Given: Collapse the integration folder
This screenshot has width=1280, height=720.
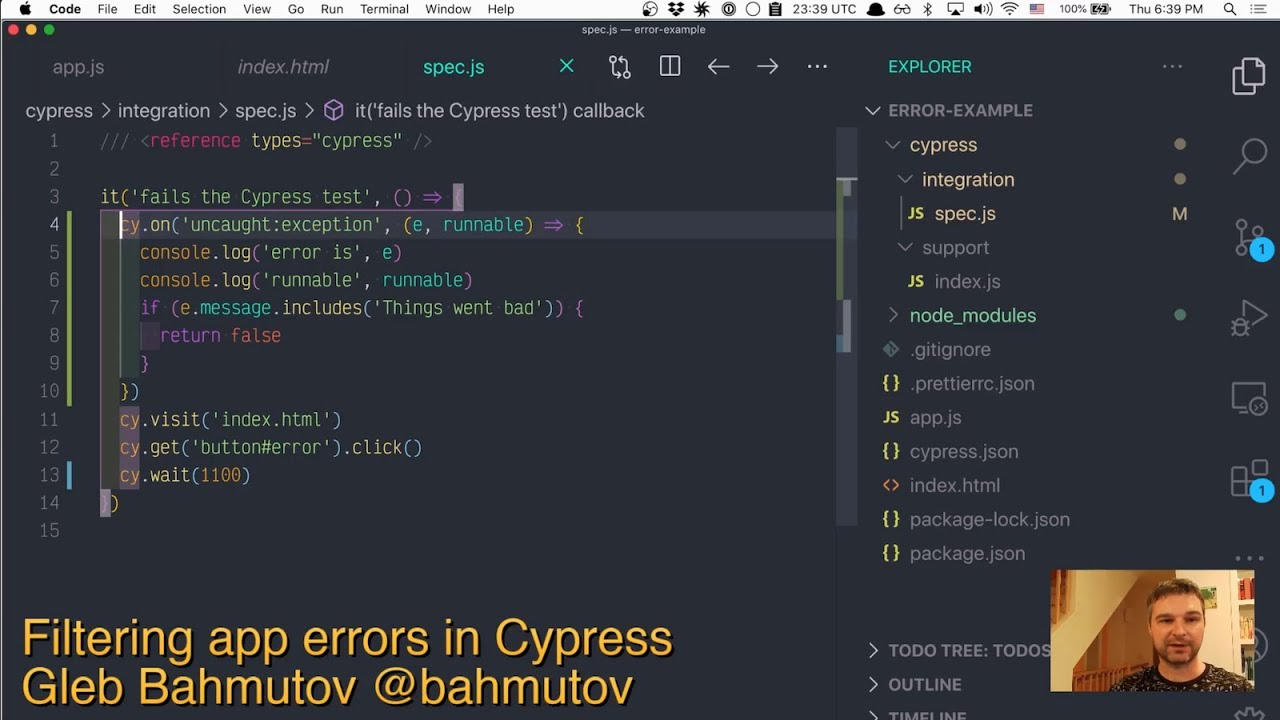Looking at the screenshot, I should (x=905, y=179).
